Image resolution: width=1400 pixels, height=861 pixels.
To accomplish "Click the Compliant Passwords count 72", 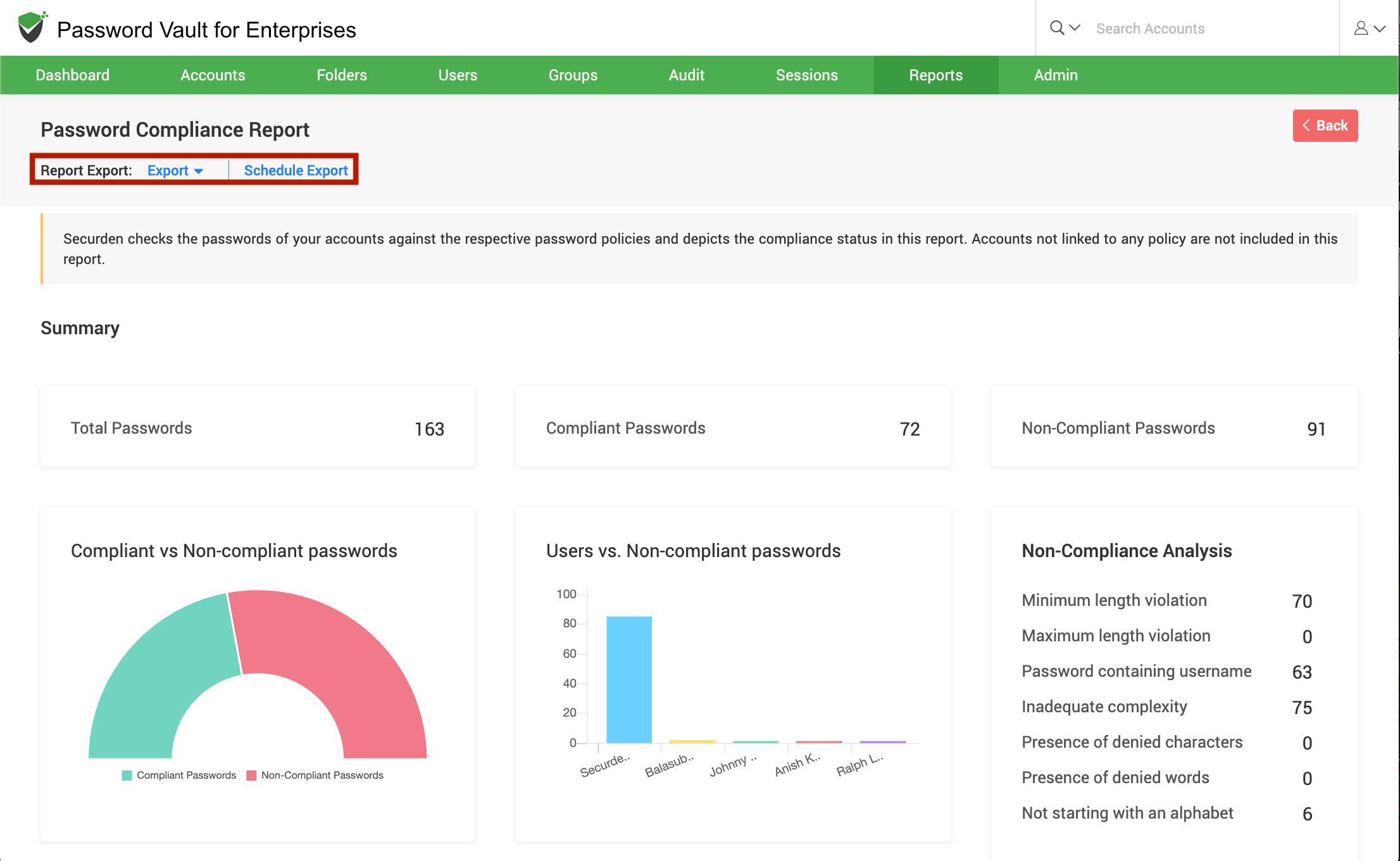I will click(x=909, y=429).
